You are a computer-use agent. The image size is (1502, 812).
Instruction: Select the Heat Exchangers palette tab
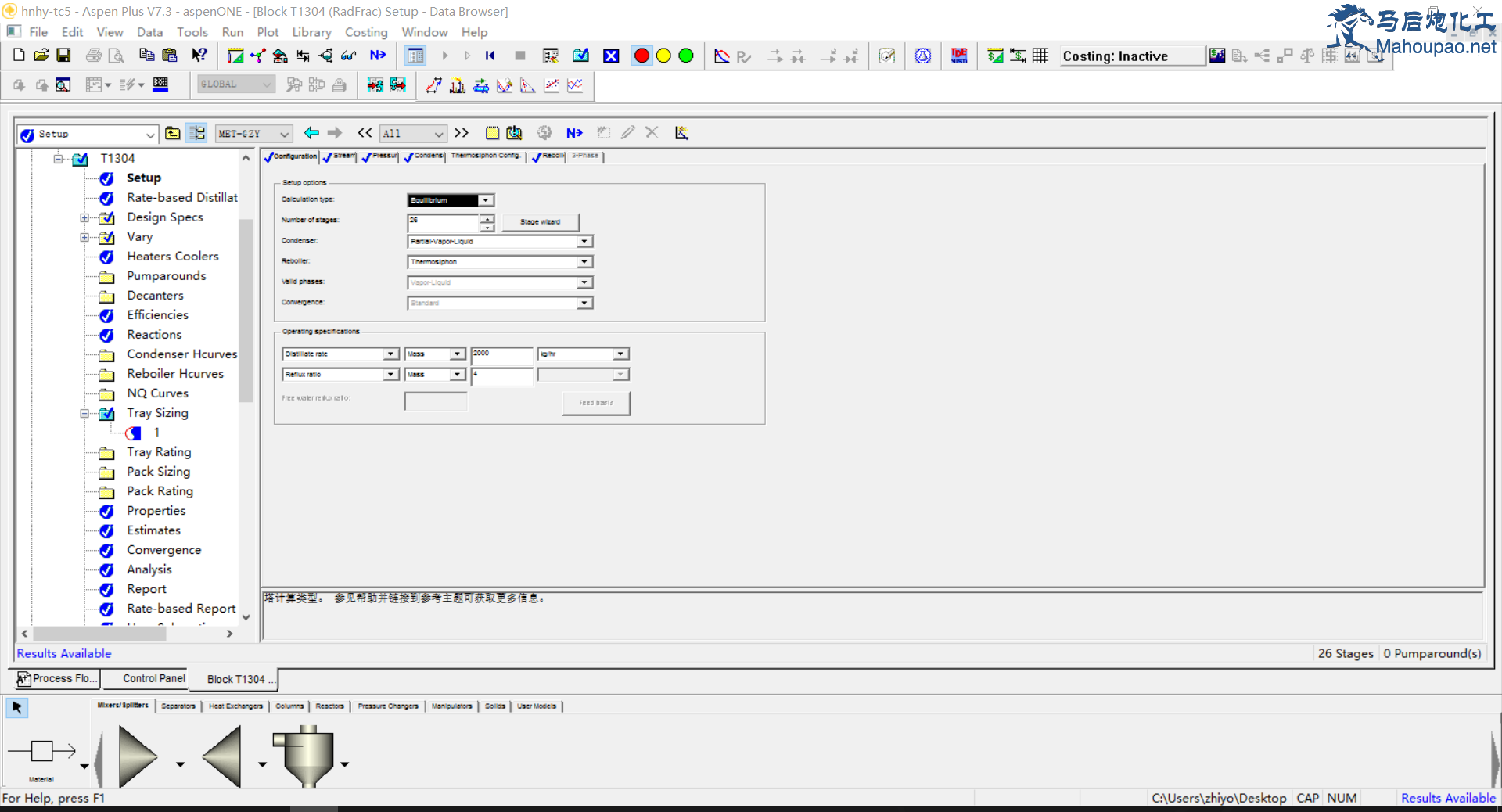(235, 706)
